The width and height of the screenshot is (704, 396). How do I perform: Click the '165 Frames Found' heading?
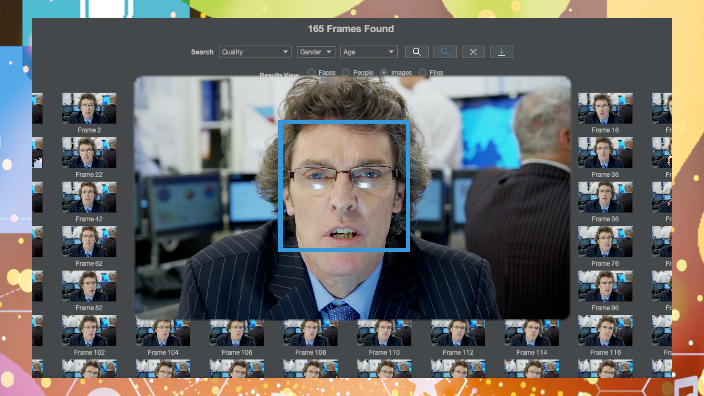[351, 29]
